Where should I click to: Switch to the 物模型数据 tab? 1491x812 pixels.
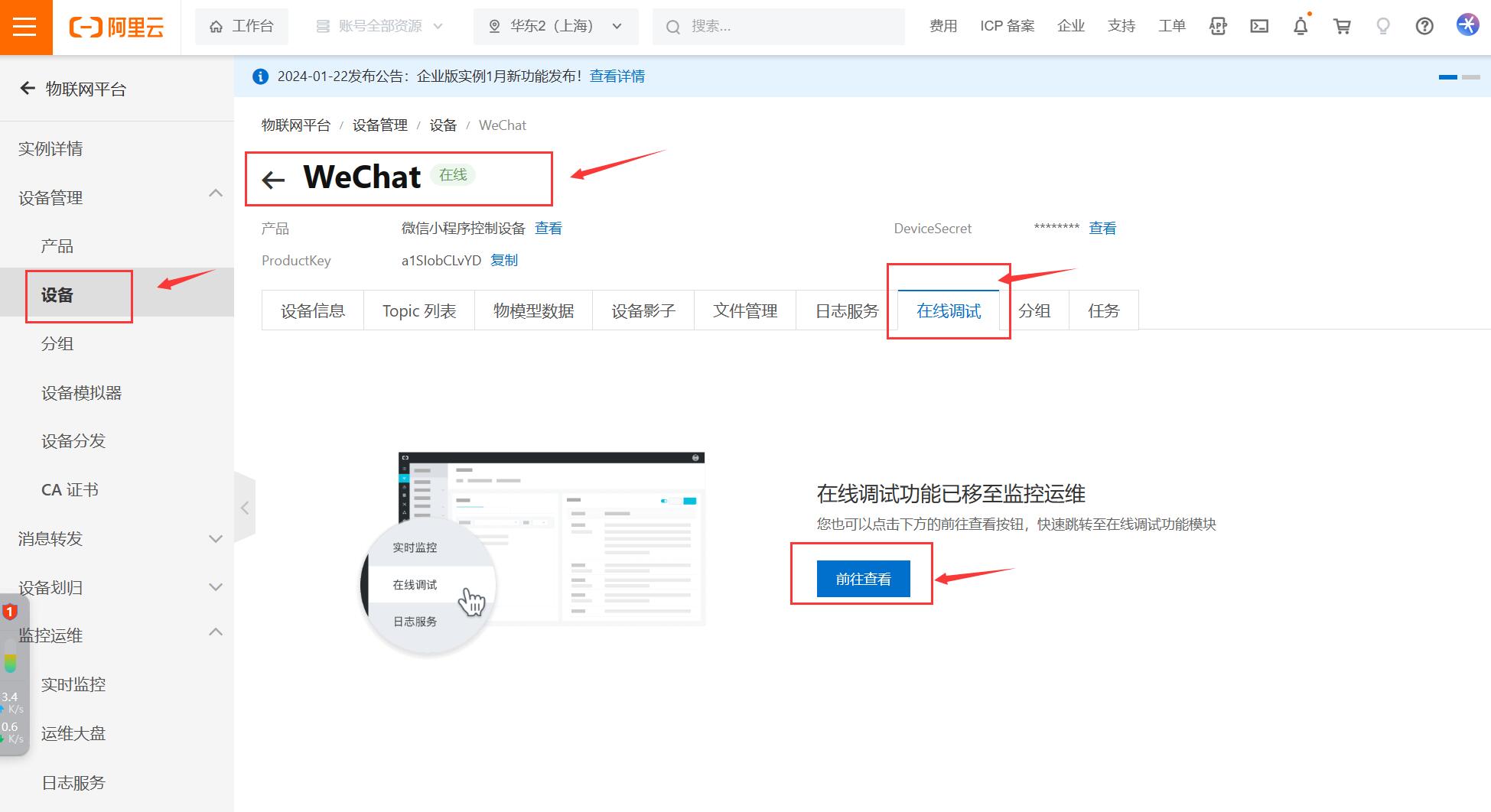[x=534, y=311]
